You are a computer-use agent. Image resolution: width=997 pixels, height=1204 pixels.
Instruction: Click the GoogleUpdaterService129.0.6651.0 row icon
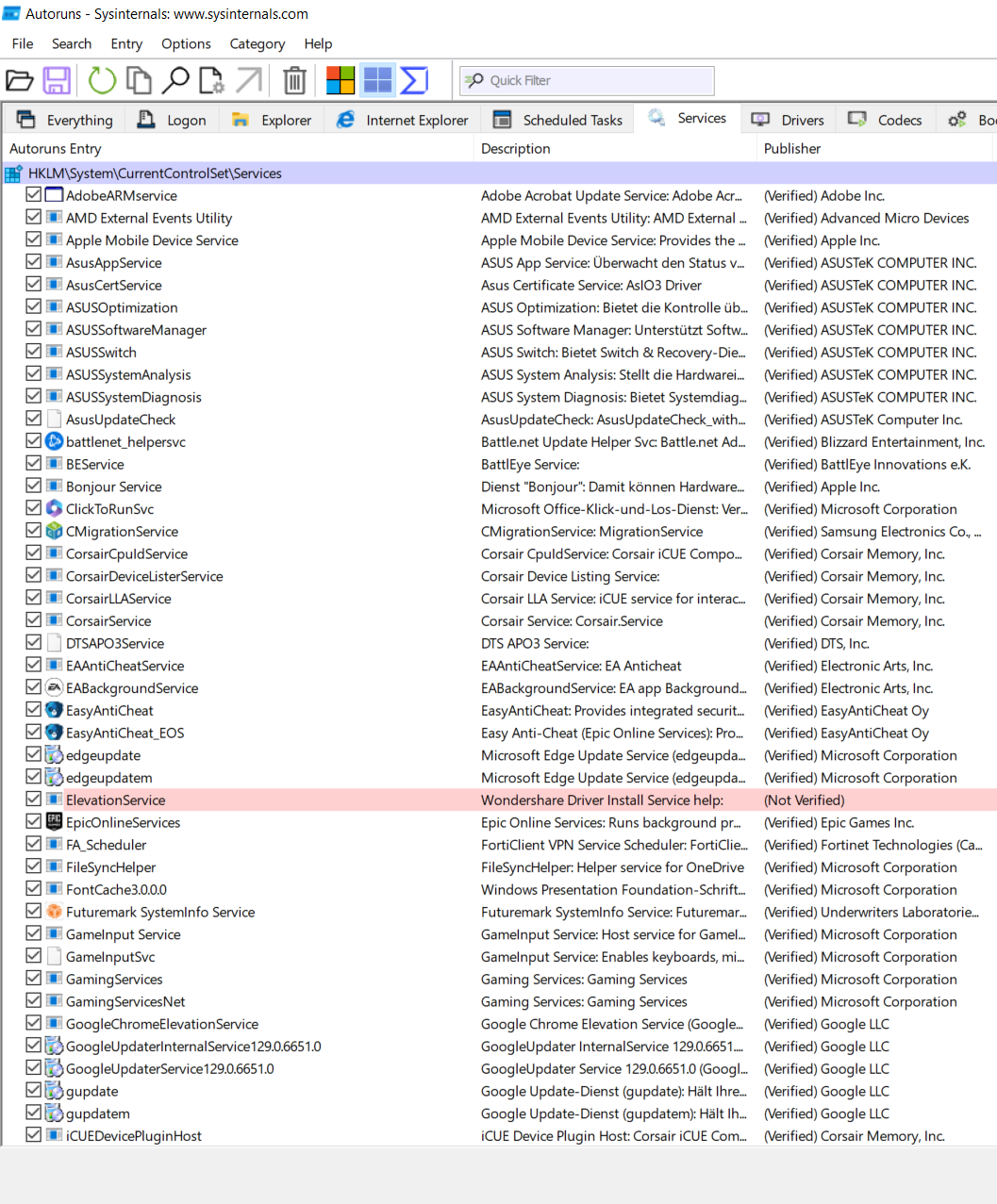pos(55,1068)
